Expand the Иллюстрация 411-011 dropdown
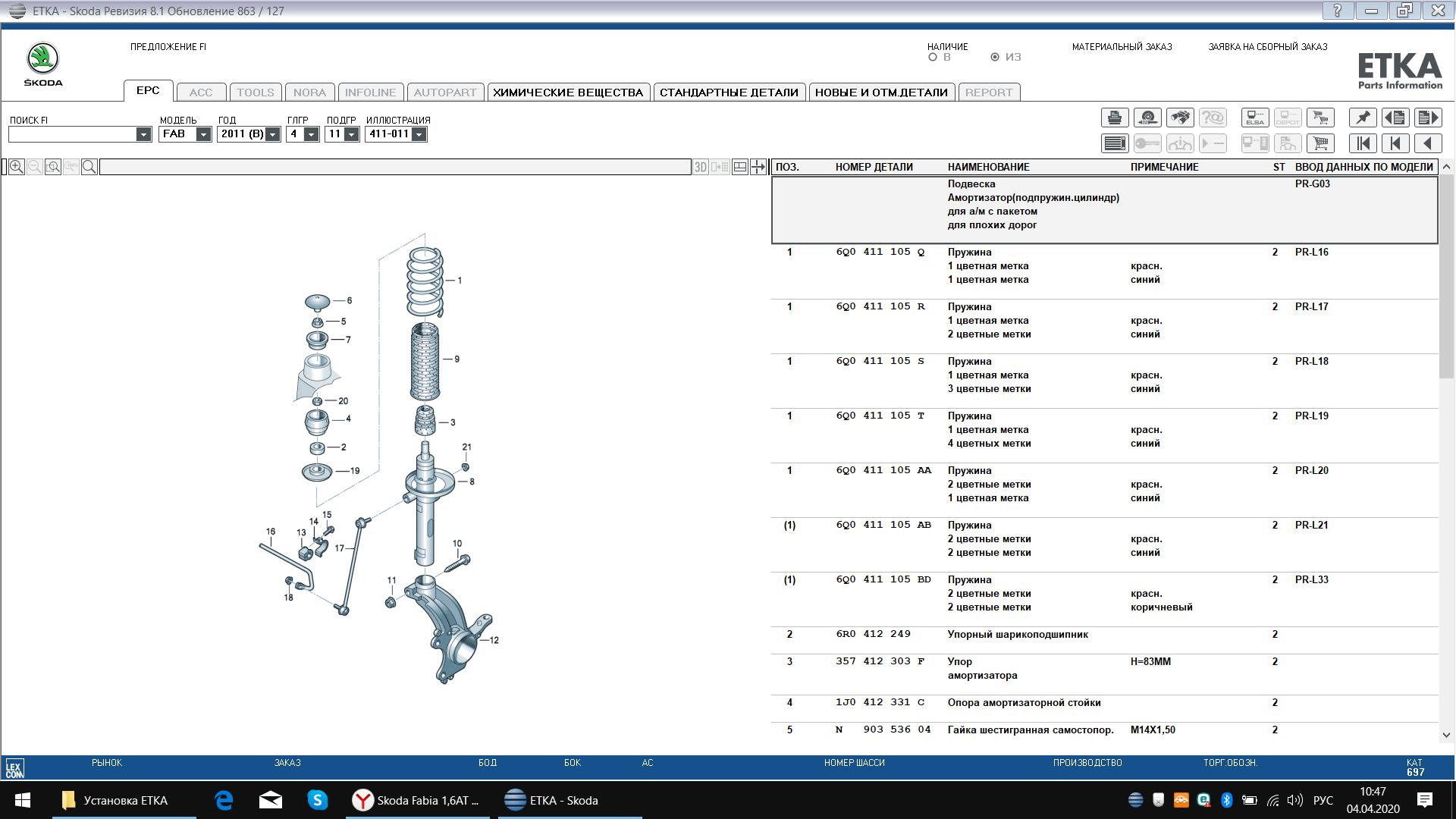Screen dimensions: 1456x819 click(x=419, y=134)
